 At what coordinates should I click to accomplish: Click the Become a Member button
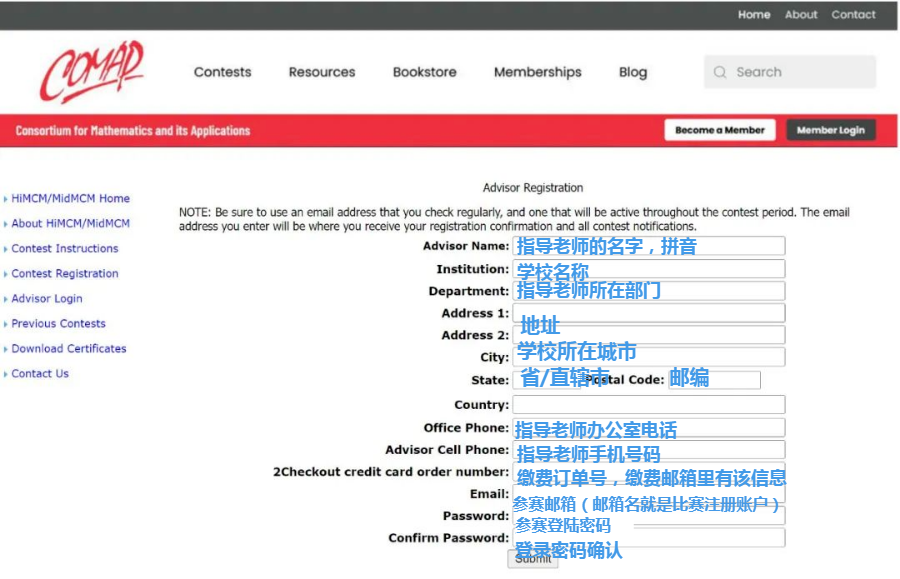click(x=720, y=130)
